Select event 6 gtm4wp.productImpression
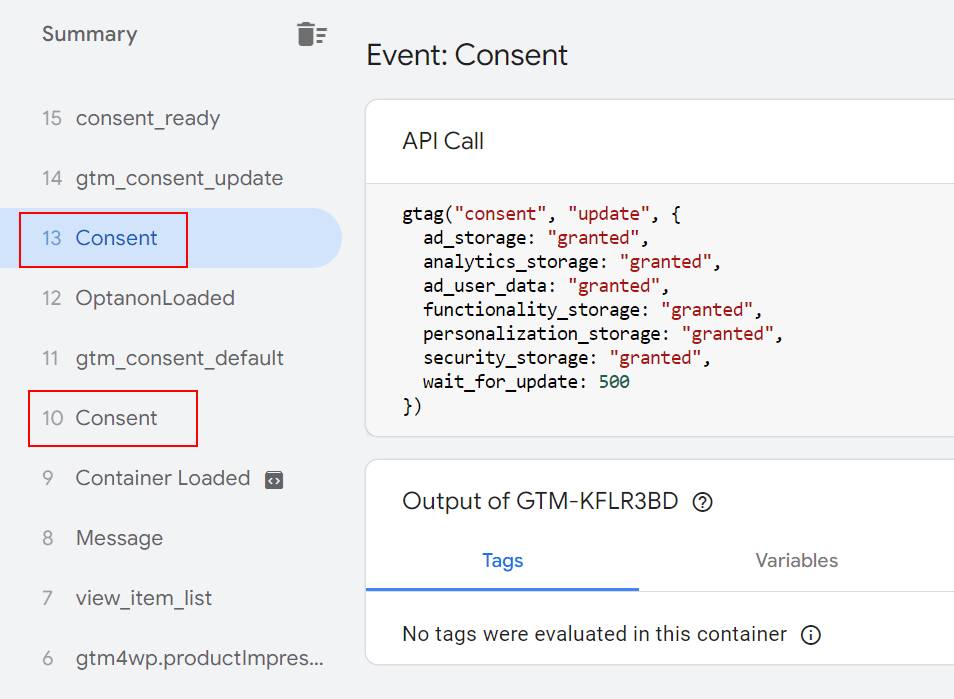 tap(199, 658)
